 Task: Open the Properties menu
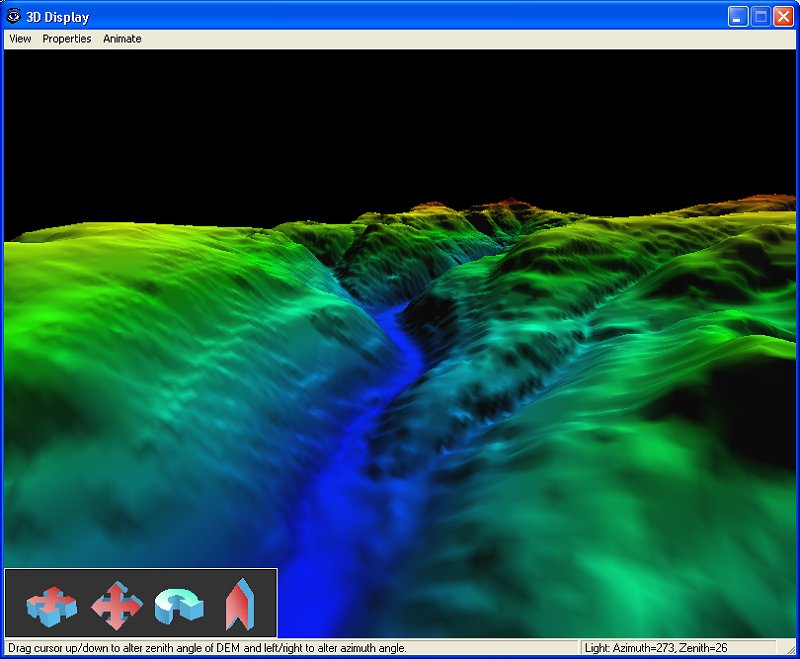[x=67, y=39]
